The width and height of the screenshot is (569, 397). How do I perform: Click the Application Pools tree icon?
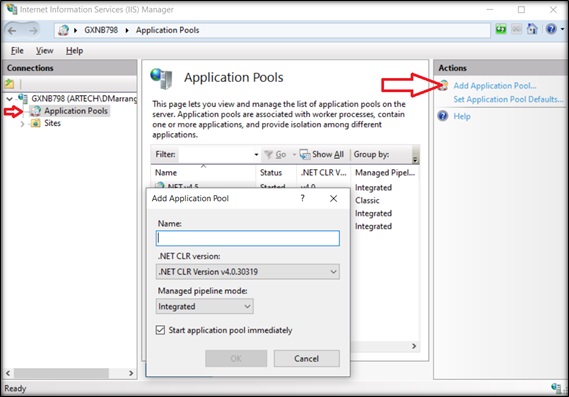[35, 111]
